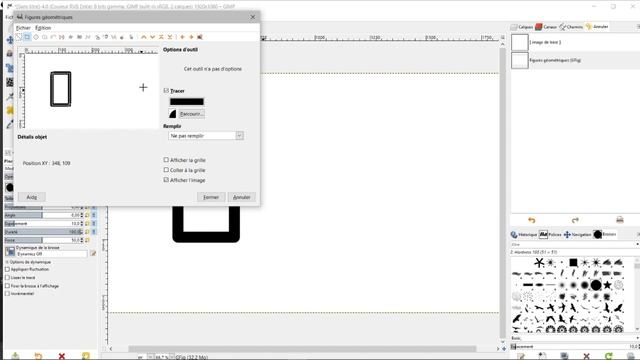Delete brush red X icon

pos(587,356)
